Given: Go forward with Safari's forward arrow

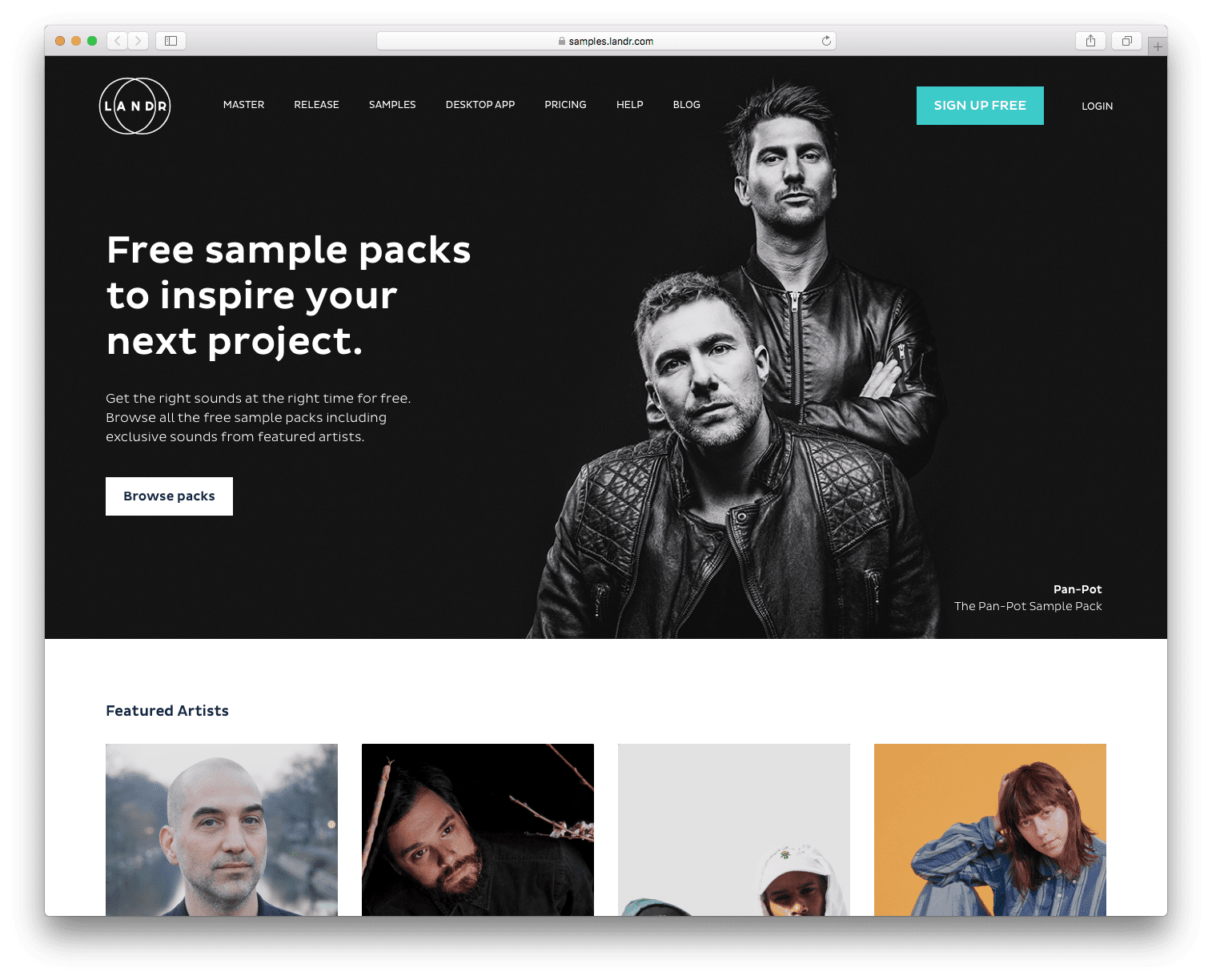Looking at the screenshot, I should click(x=138, y=41).
